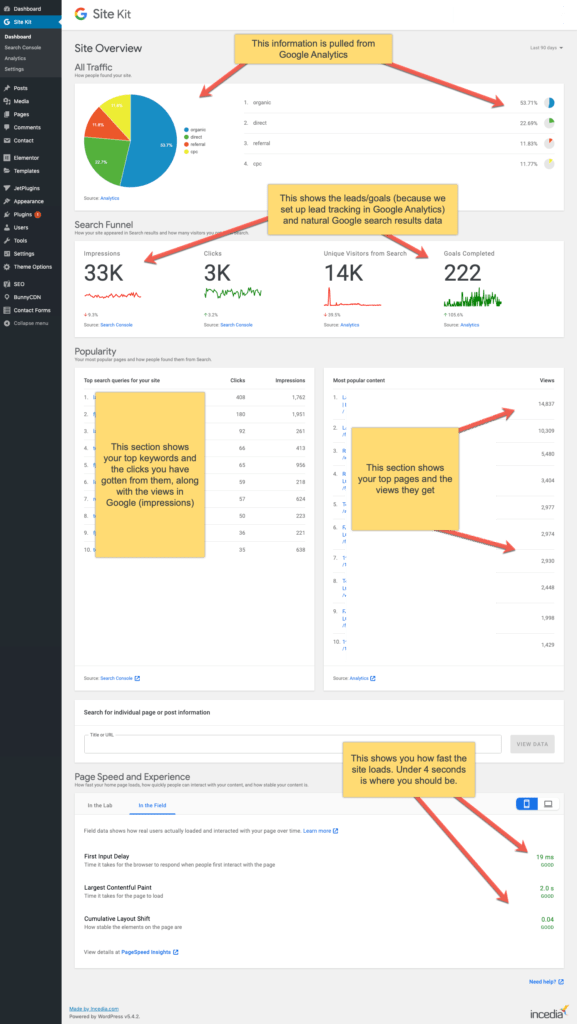Open Analytics submenu item

pyautogui.click(x=15, y=58)
